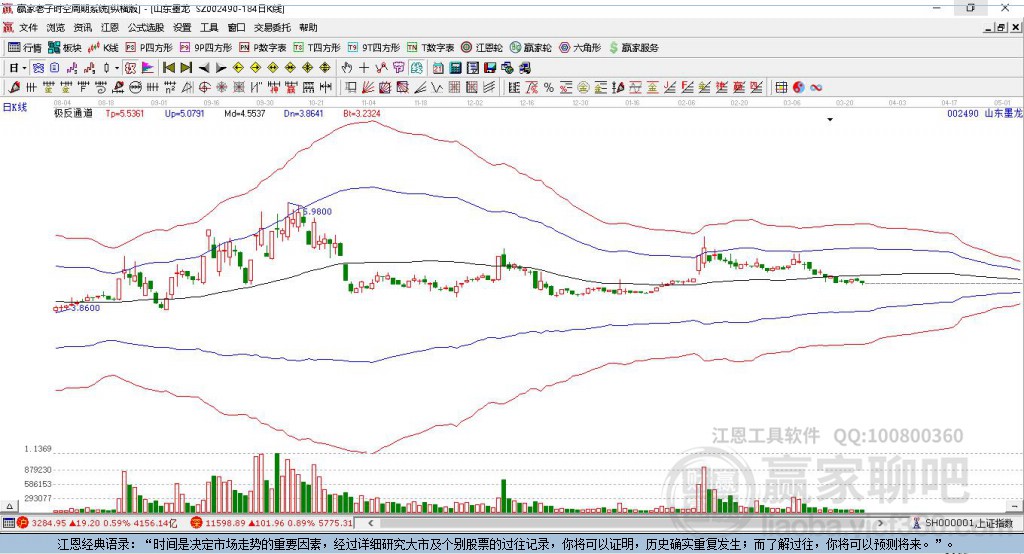
Task: Select the red pen drawing tool
Action: [14, 87]
